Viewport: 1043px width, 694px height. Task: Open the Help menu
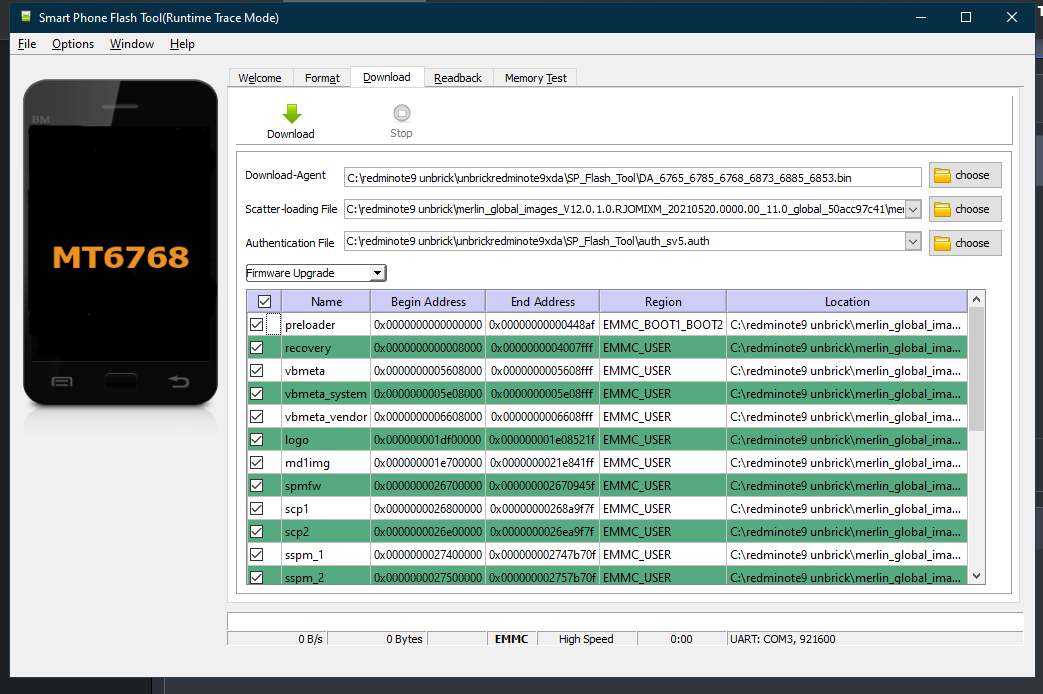(182, 44)
